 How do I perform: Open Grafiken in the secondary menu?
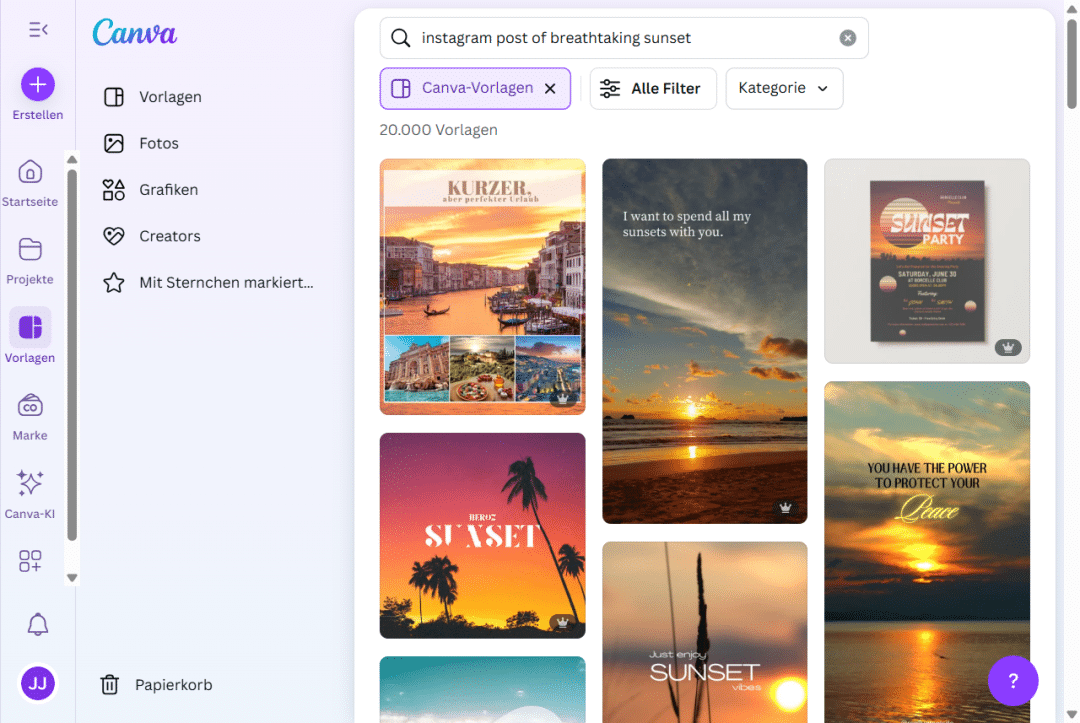click(151, 189)
